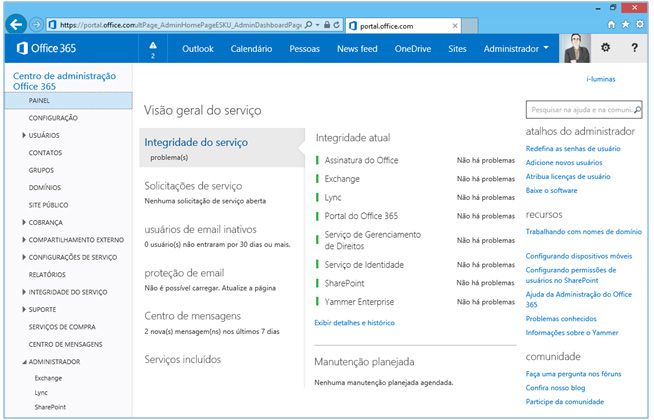654x420 pixels.
Task: Expand the SUPORTE sidebar section
Action: [x=24, y=309]
